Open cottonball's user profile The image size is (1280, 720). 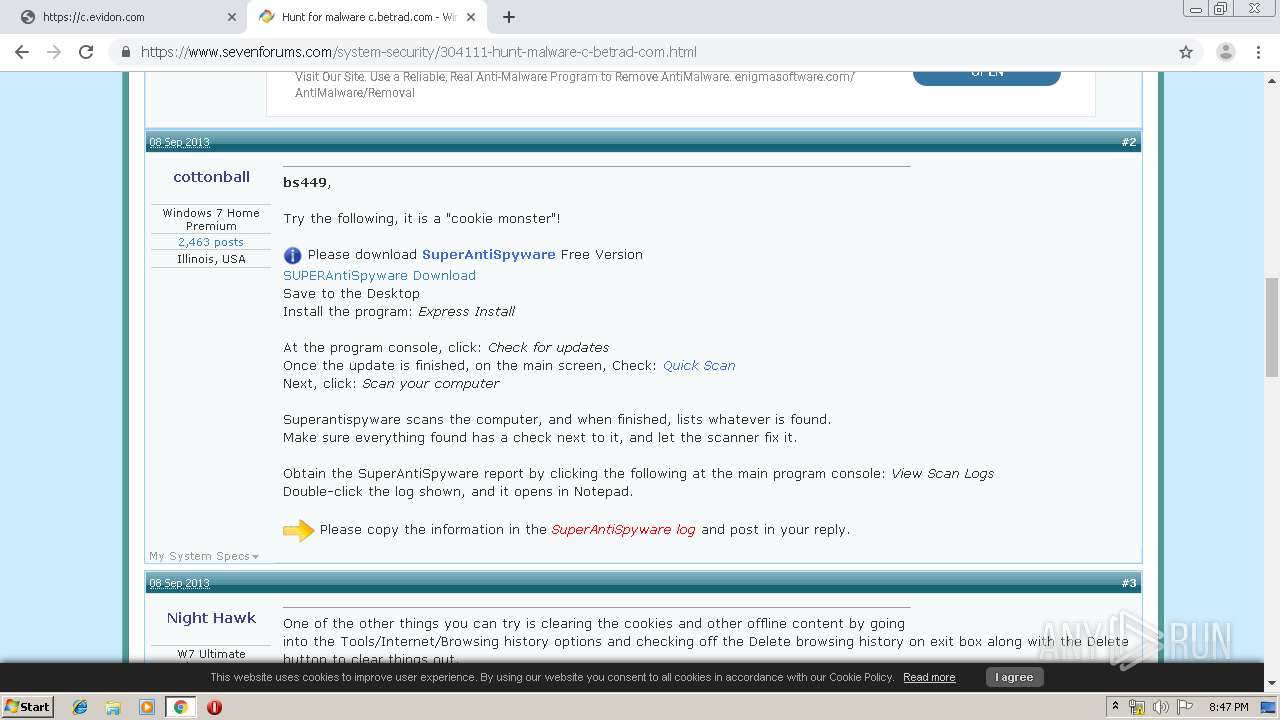(211, 177)
